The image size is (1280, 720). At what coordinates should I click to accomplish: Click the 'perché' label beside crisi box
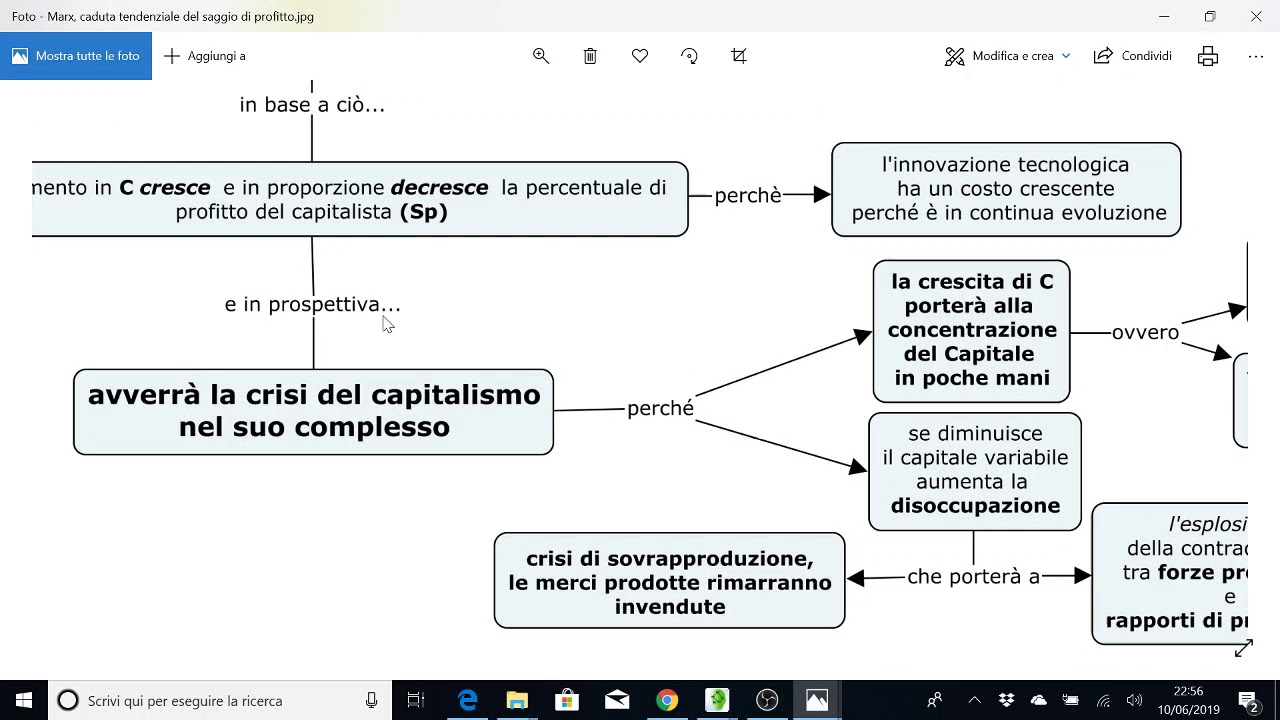pos(660,408)
